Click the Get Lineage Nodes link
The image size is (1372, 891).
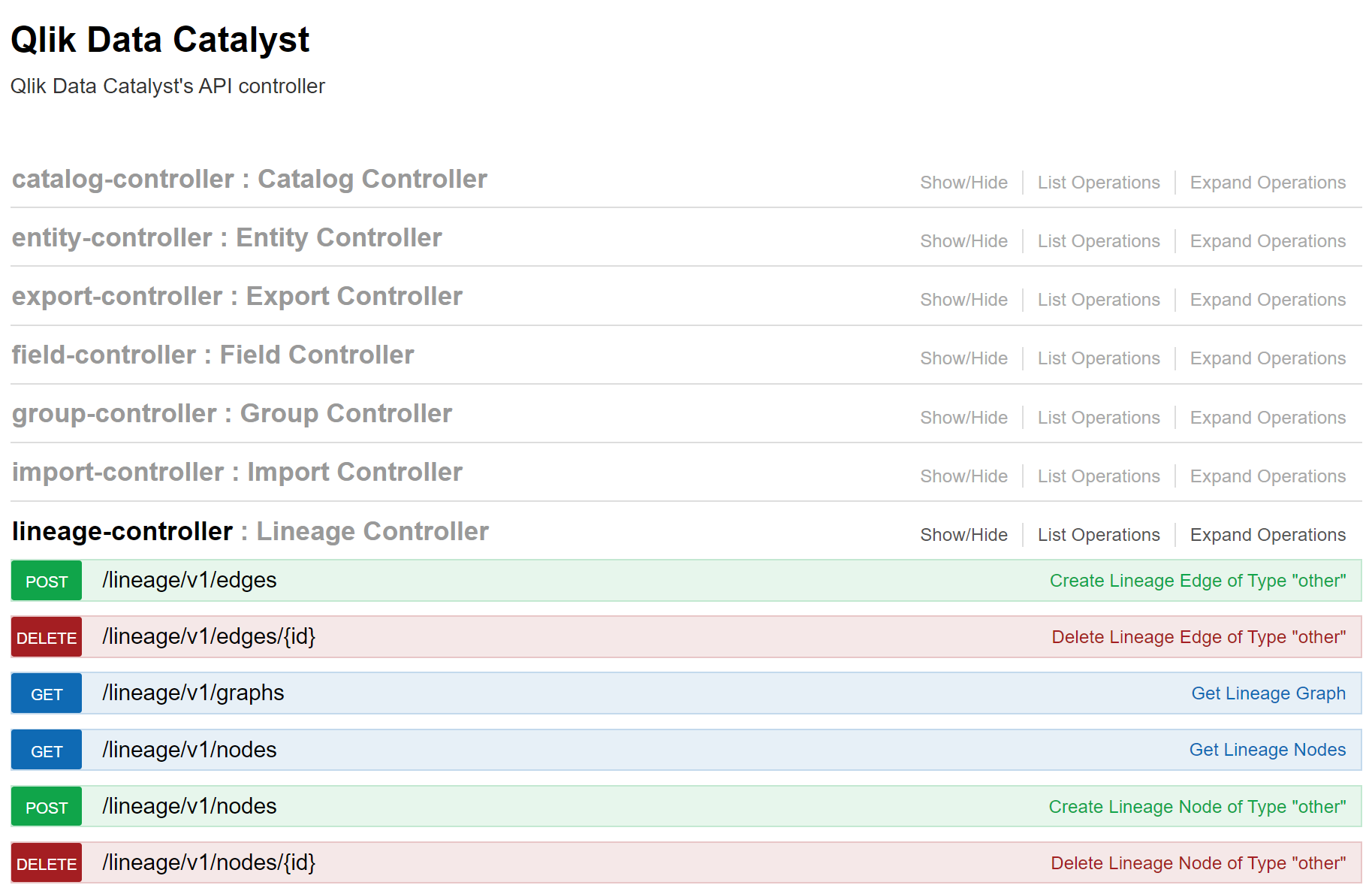coord(1267,749)
